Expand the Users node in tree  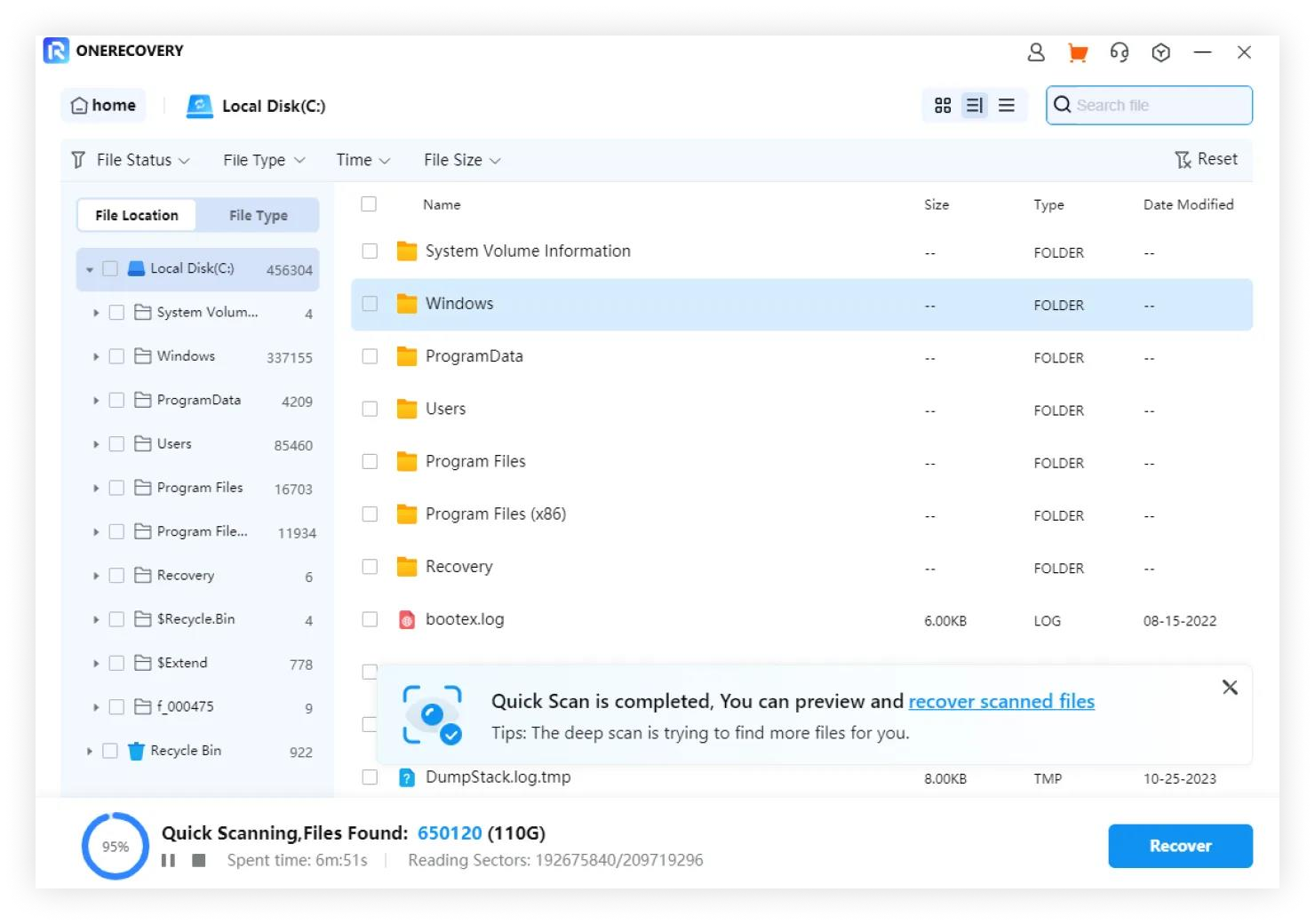(x=96, y=444)
